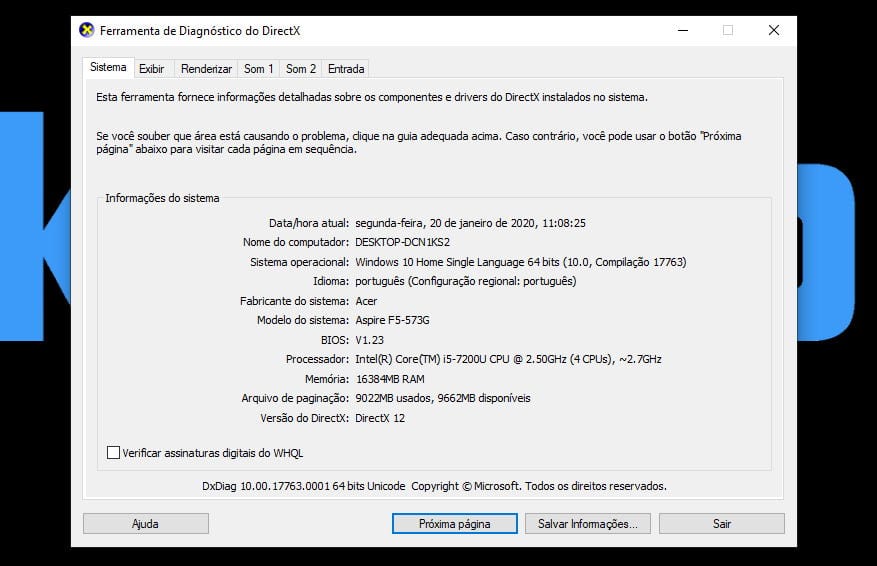
Task: Go to the Entrada tab
Action: click(346, 69)
